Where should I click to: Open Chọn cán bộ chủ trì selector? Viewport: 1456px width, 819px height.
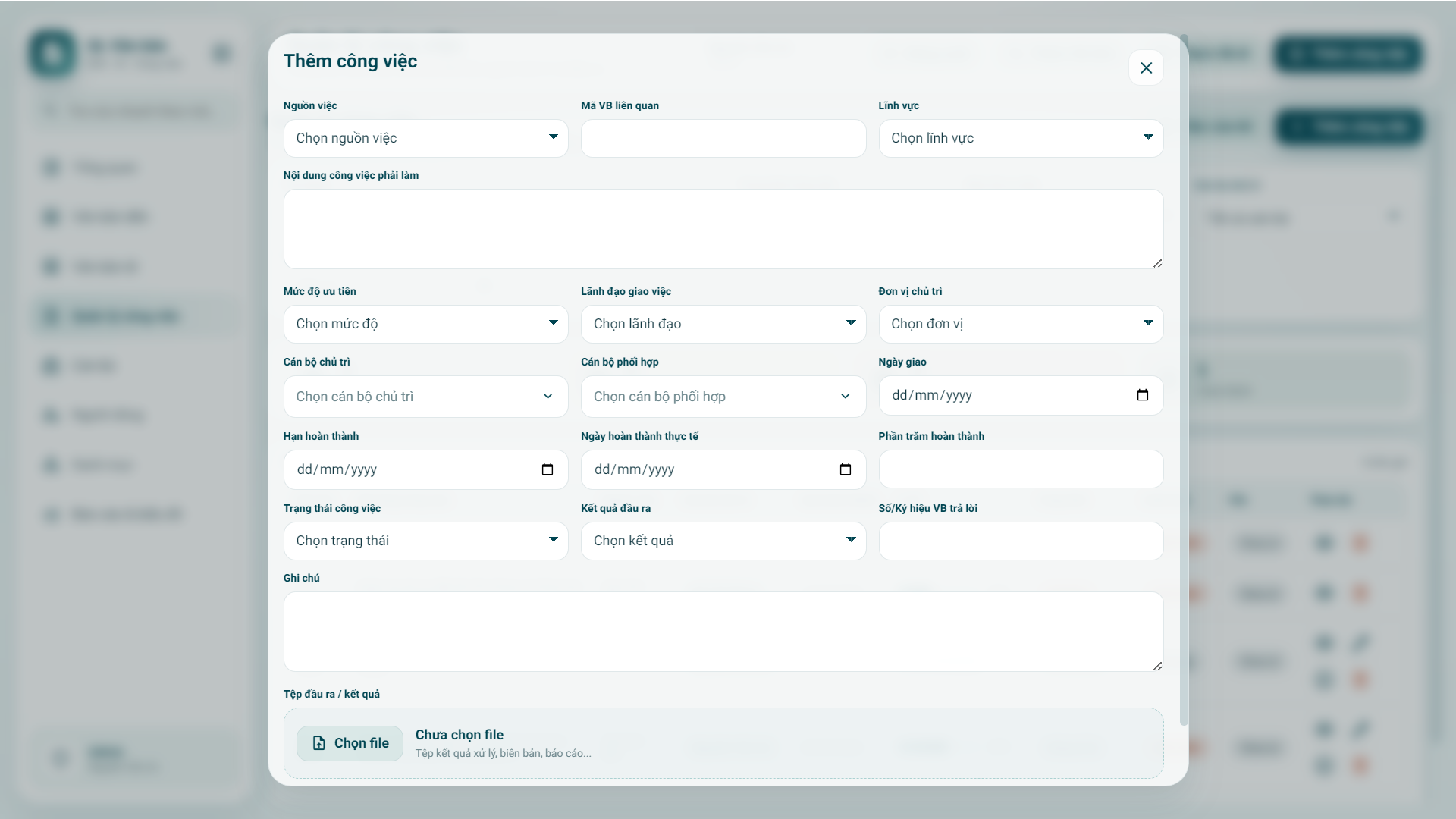click(425, 397)
